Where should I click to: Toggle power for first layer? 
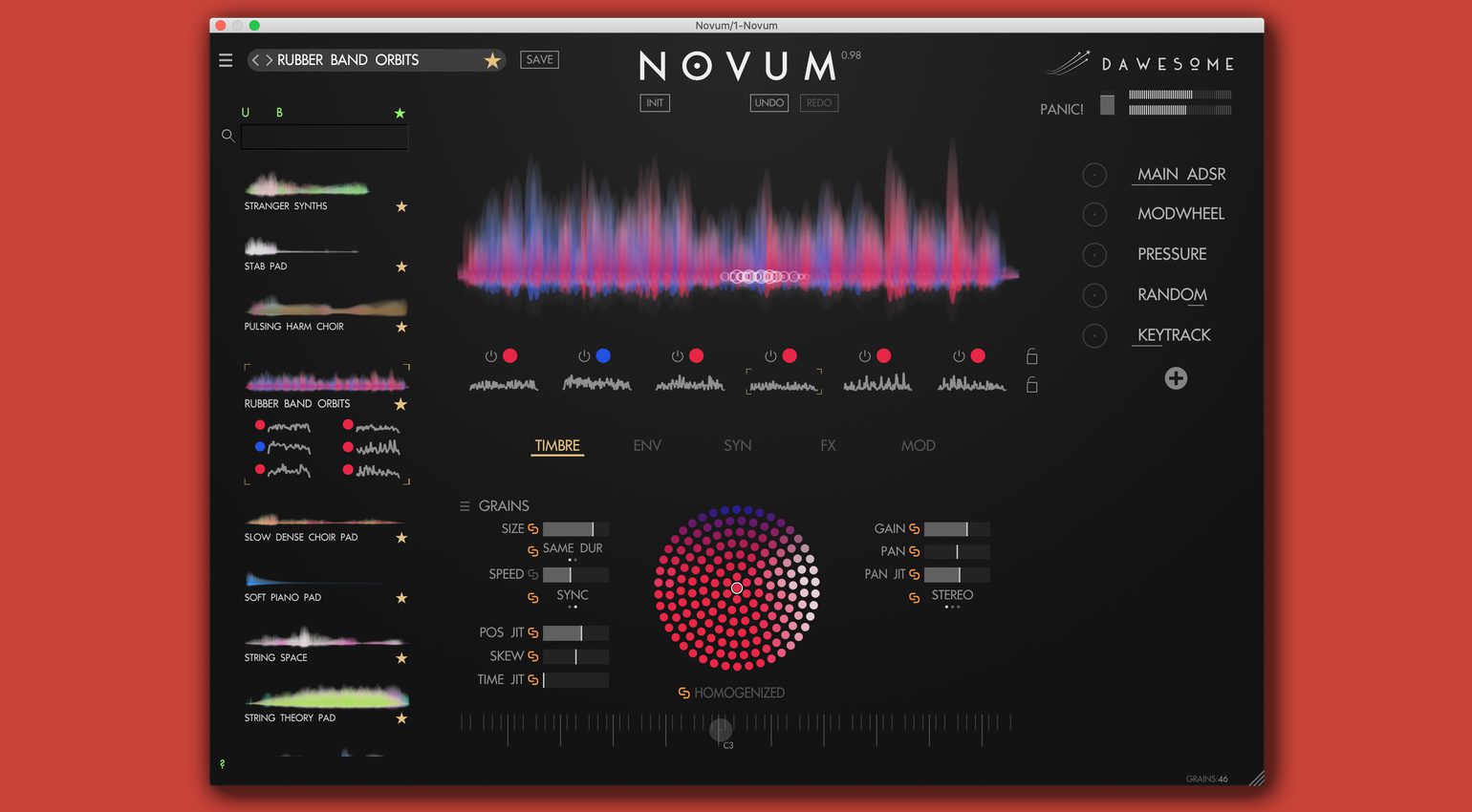[490, 356]
